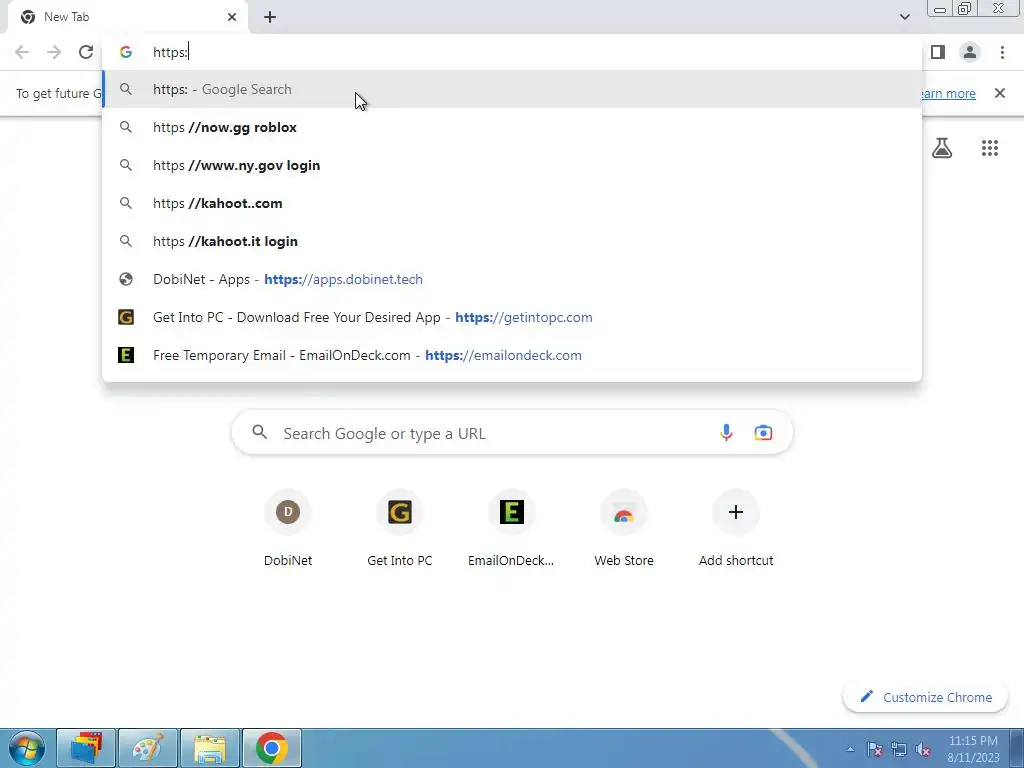Click the Add shortcut plus tile
Viewport: 1024px width, 768px height.
click(x=736, y=528)
